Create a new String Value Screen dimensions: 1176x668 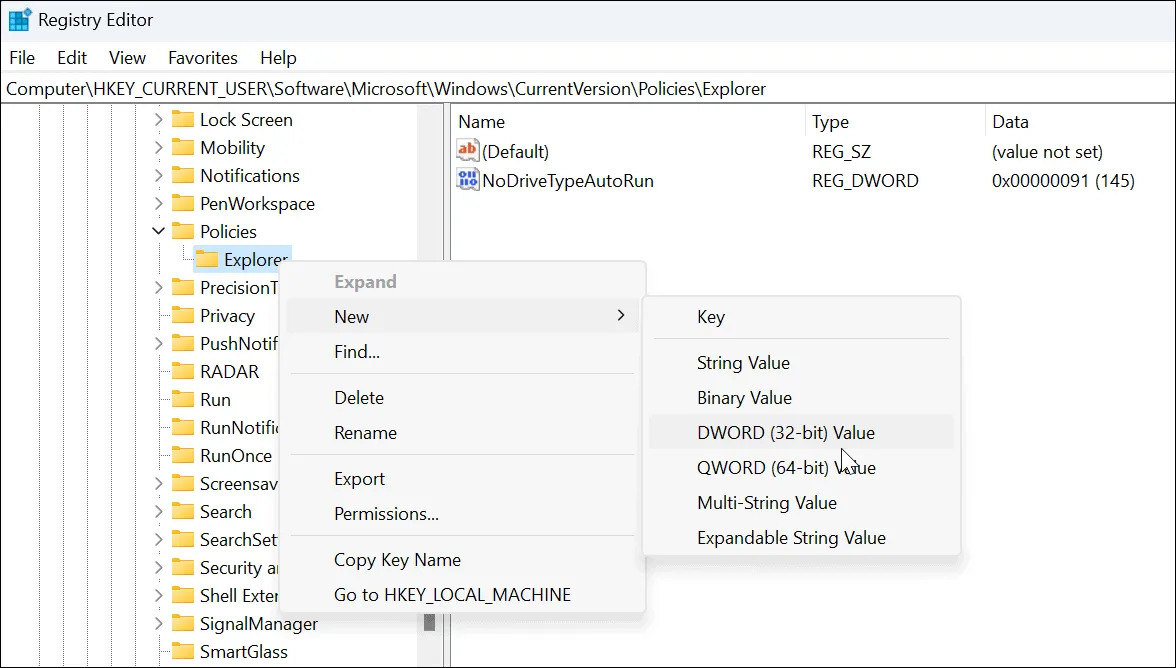801,362
